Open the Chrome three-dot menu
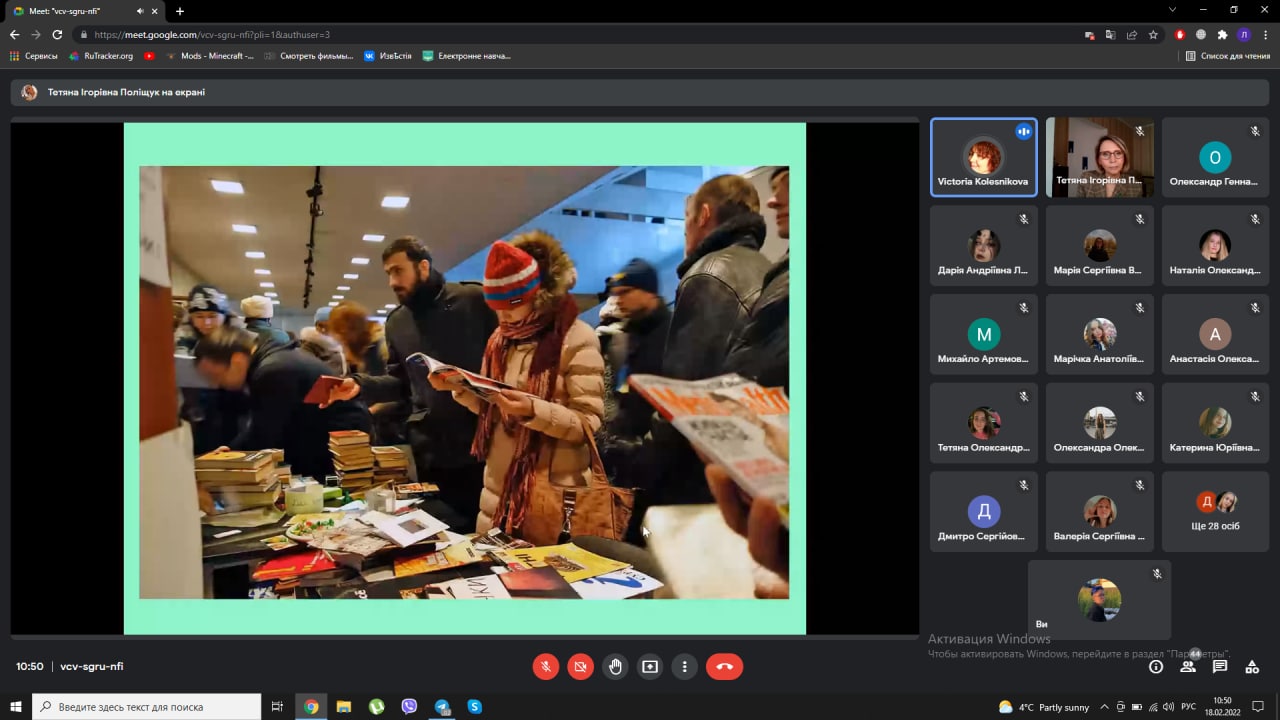 (1266, 34)
